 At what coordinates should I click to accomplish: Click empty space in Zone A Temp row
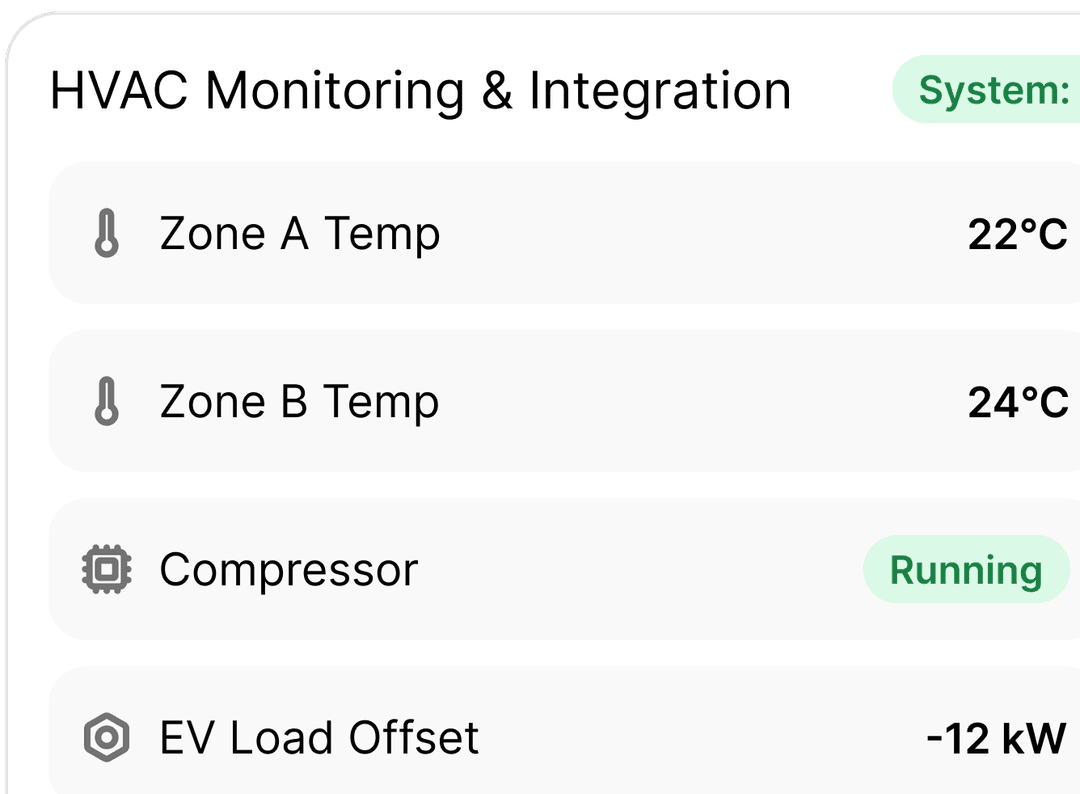pyautogui.click(x=689, y=233)
